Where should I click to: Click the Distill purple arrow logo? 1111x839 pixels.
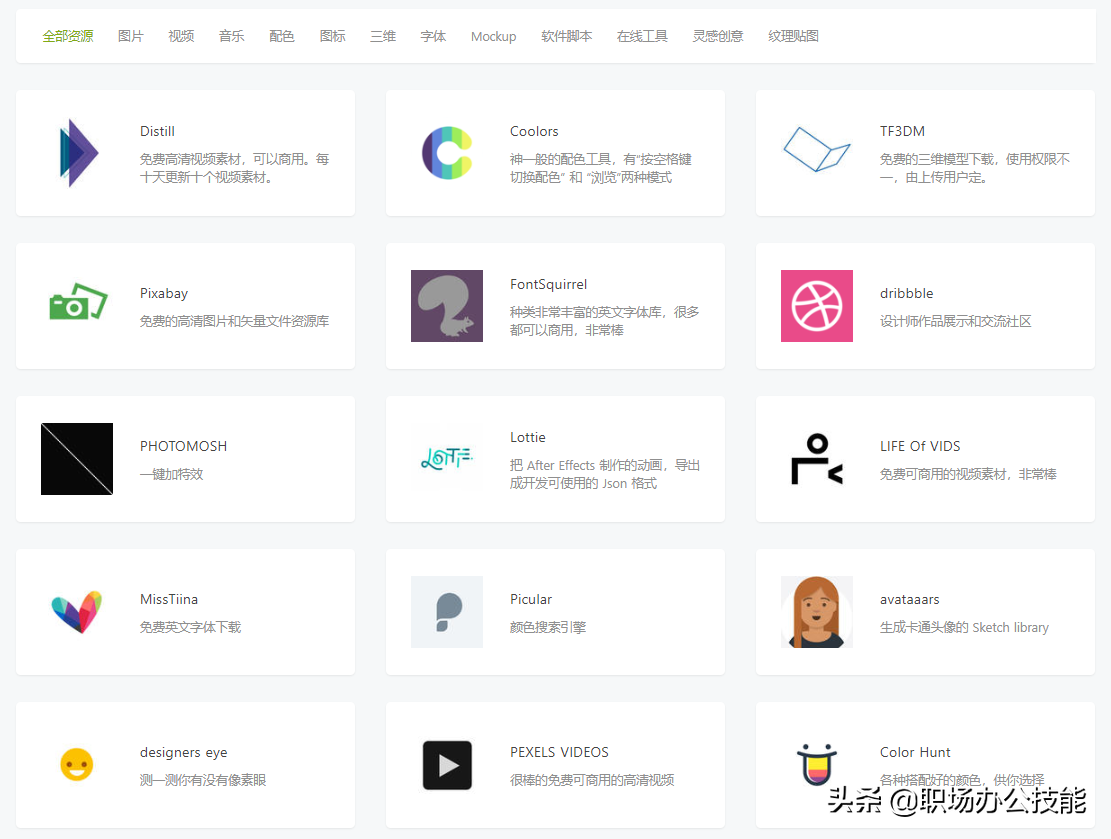[x=79, y=153]
